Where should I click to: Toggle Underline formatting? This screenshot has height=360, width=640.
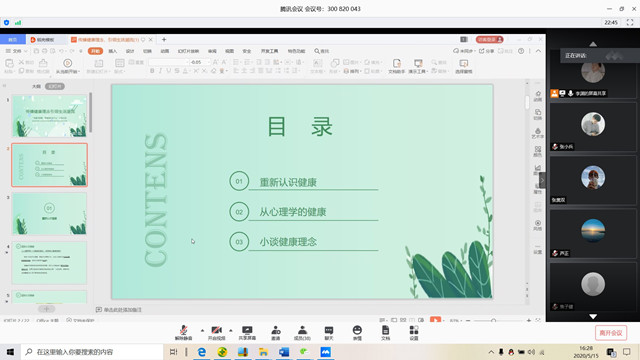(169, 71)
